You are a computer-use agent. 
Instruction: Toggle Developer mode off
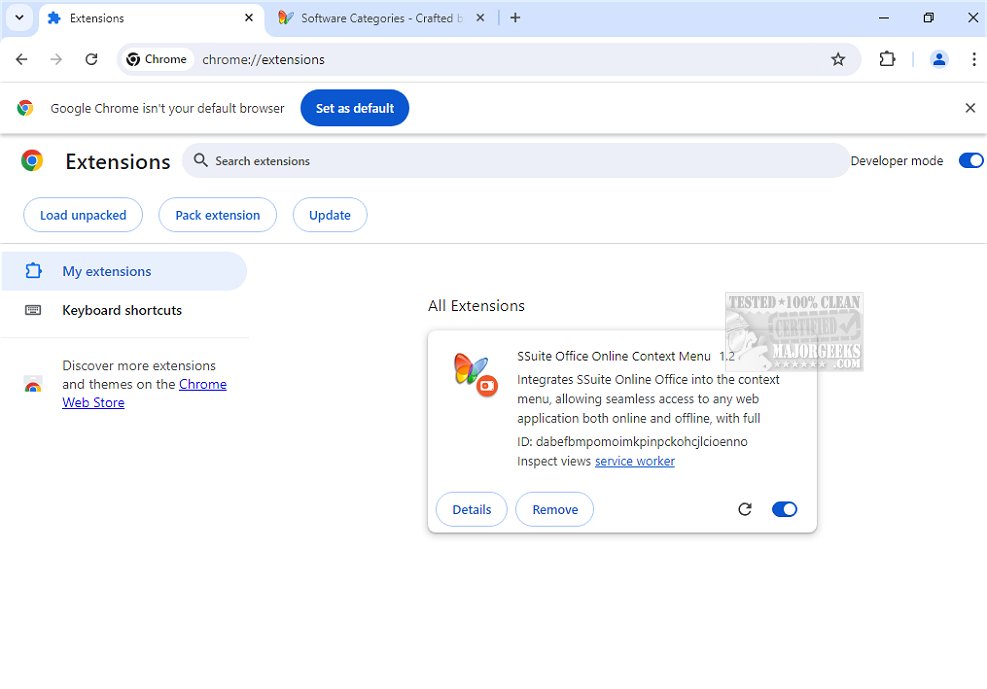click(x=970, y=160)
